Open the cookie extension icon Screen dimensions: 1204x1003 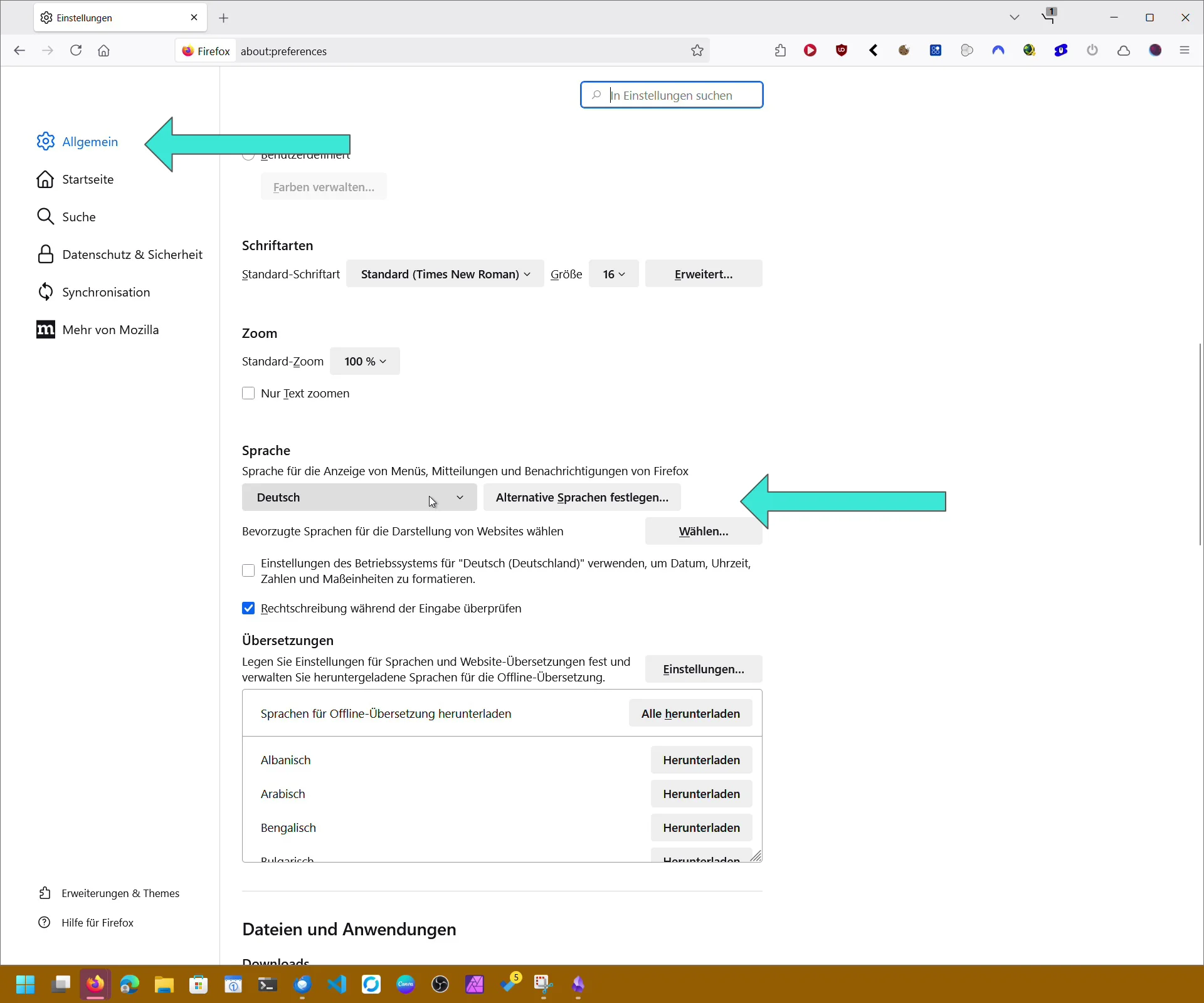pos(904,51)
